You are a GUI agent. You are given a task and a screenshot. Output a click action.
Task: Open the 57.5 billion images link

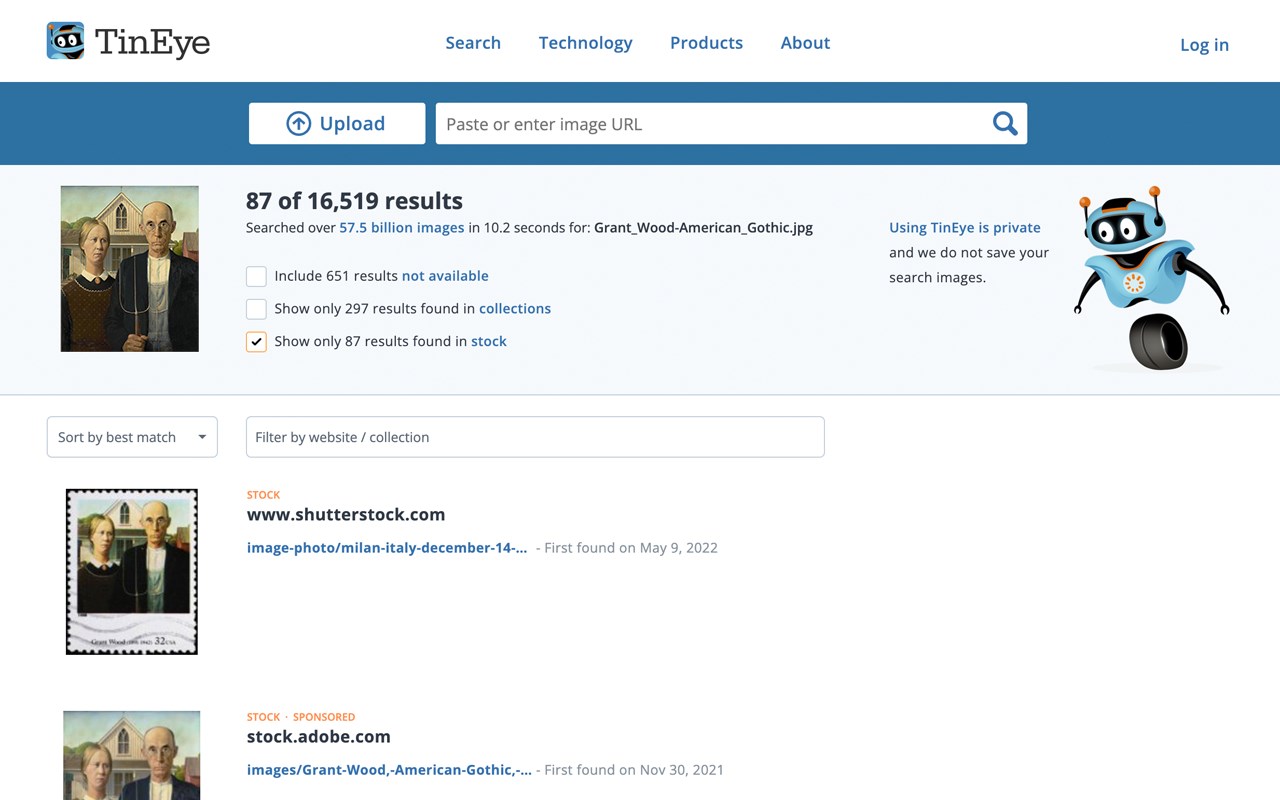[x=402, y=228]
